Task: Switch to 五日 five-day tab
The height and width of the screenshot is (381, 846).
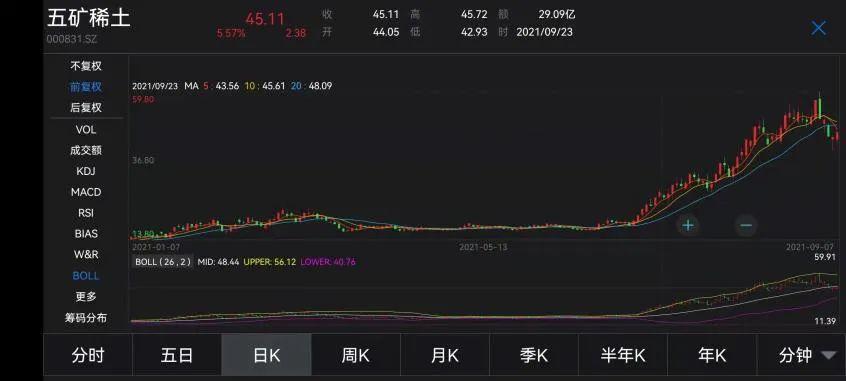Action: [177, 355]
